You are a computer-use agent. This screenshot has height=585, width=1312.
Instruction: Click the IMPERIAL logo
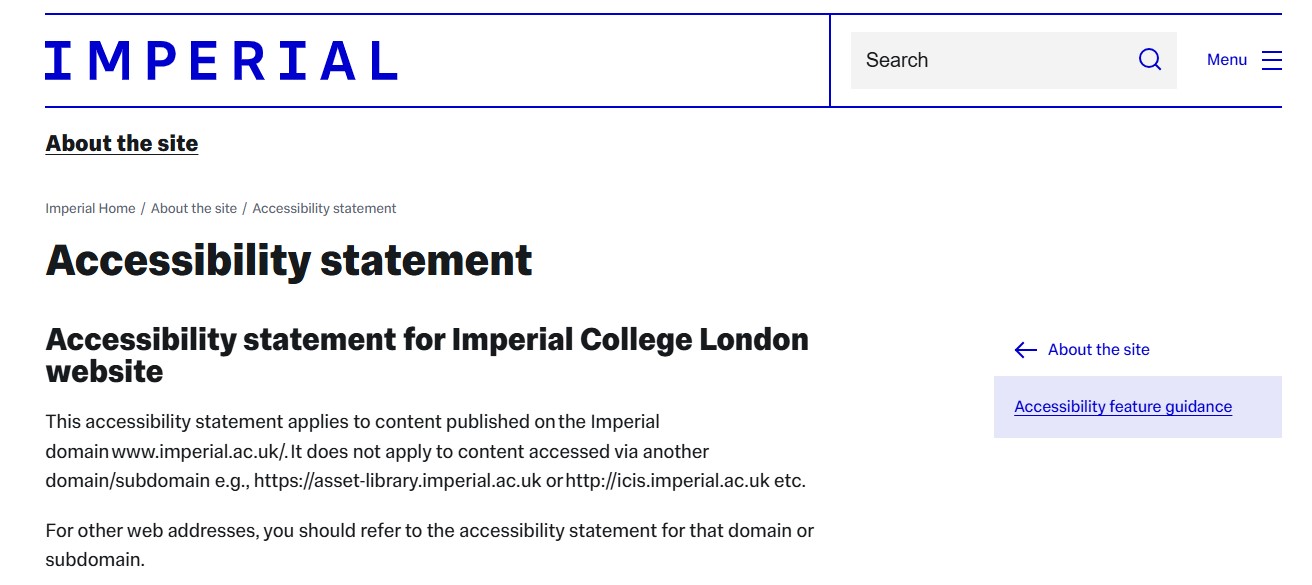pos(221,60)
